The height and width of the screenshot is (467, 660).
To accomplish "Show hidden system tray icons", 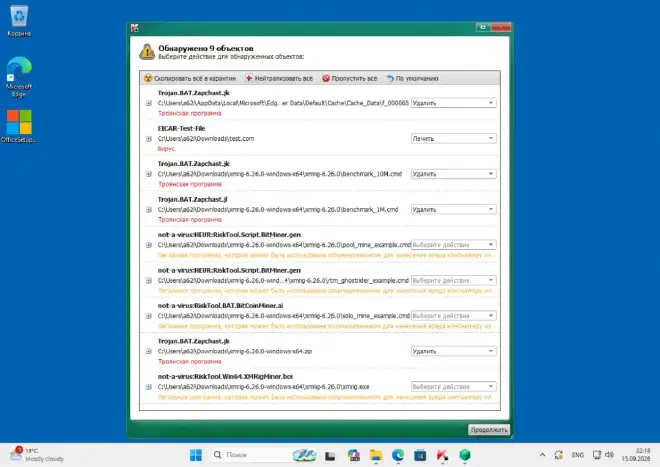I will [543, 455].
